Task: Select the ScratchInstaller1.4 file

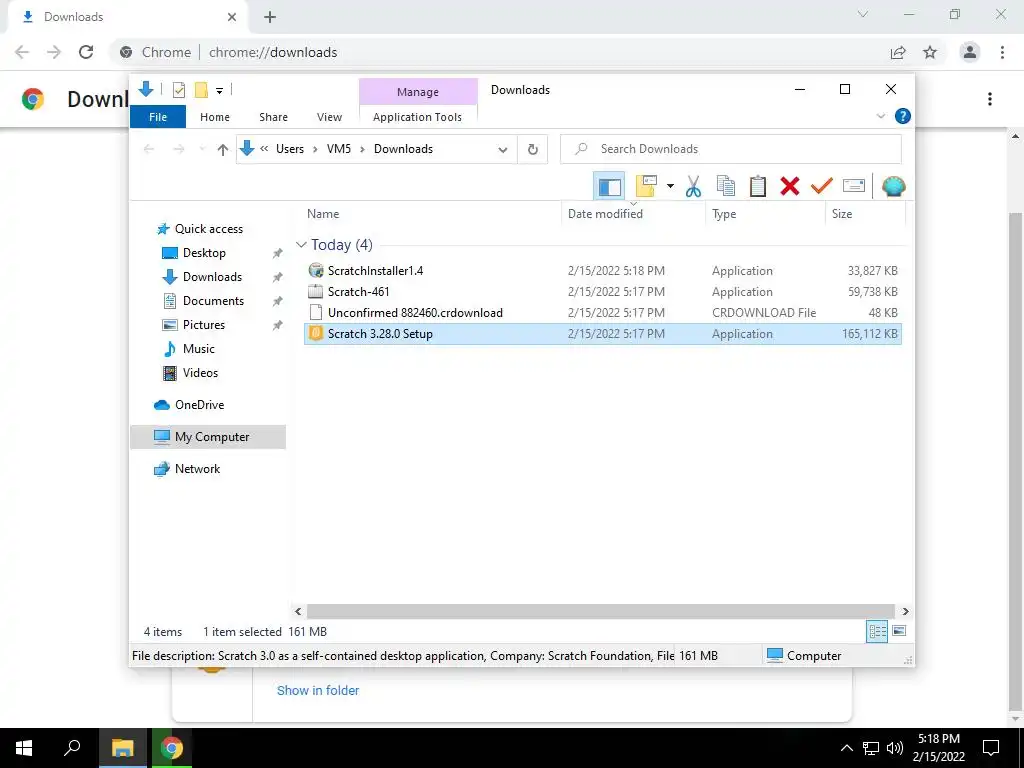Action: point(603,271)
